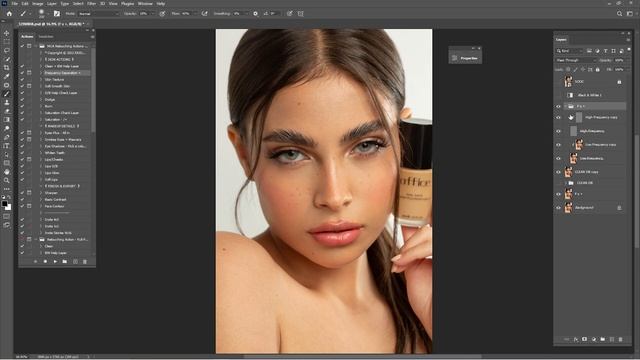
Task: Delete action with trash icon in Actions panel
Action: point(85,262)
